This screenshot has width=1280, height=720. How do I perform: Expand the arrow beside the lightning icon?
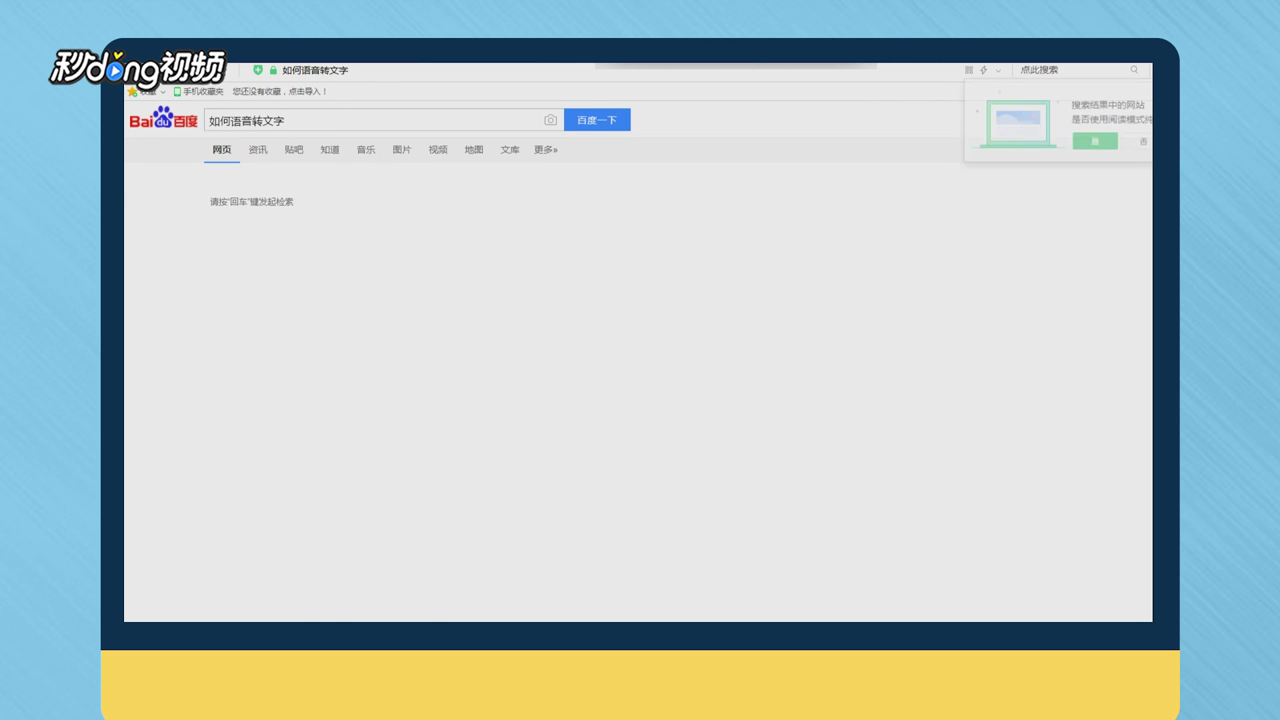(x=998, y=70)
